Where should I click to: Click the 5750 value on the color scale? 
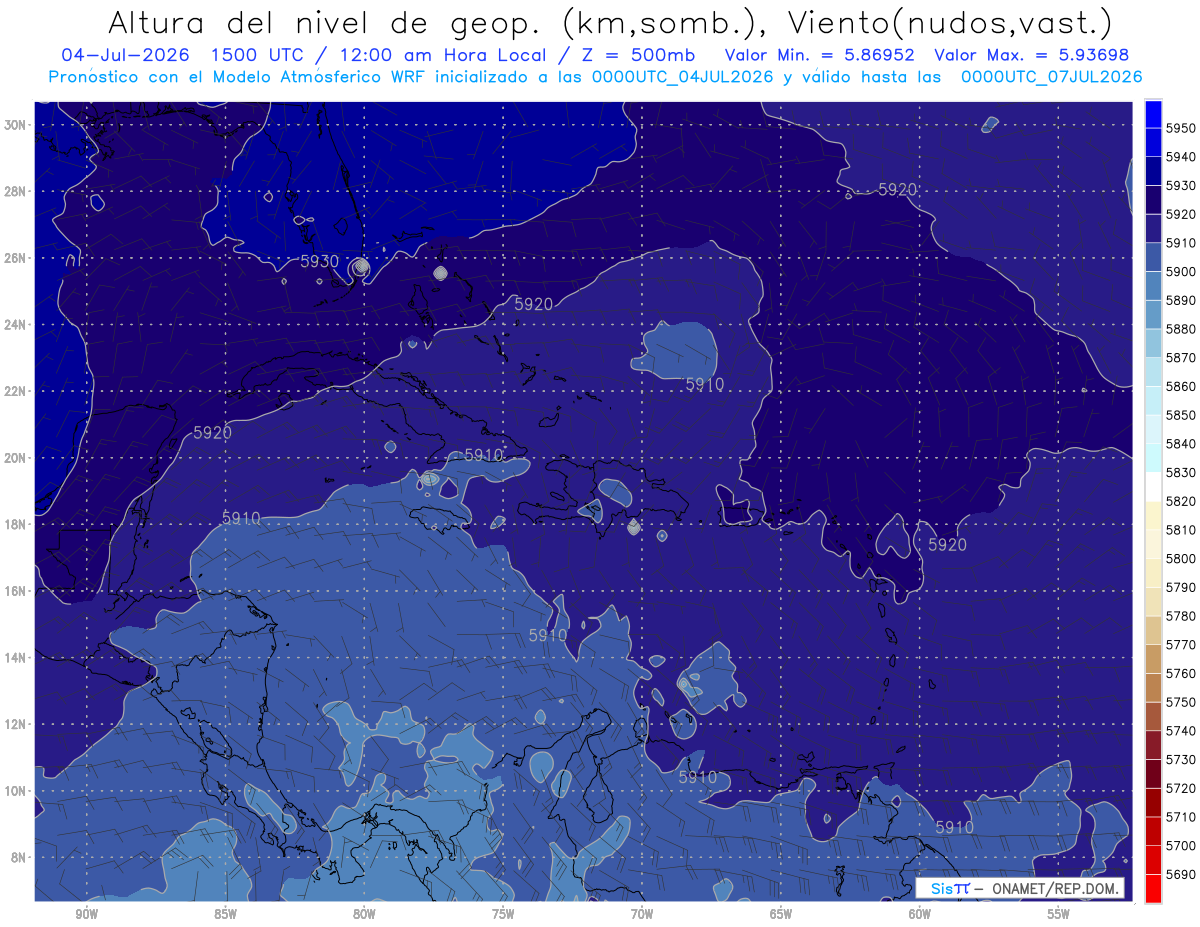1181,702
